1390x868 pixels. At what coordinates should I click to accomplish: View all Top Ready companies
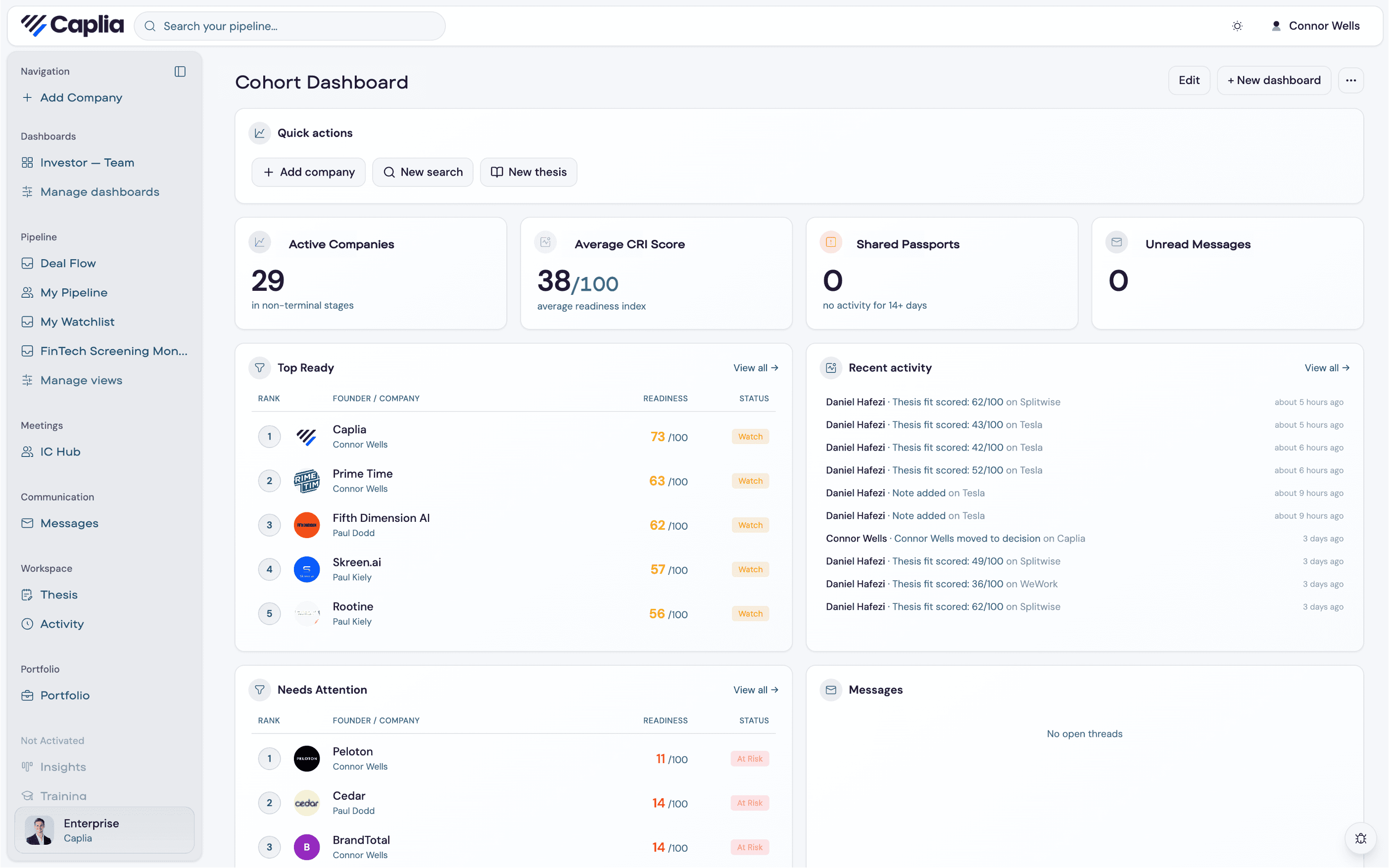pyautogui.click(x=755, y=367)
